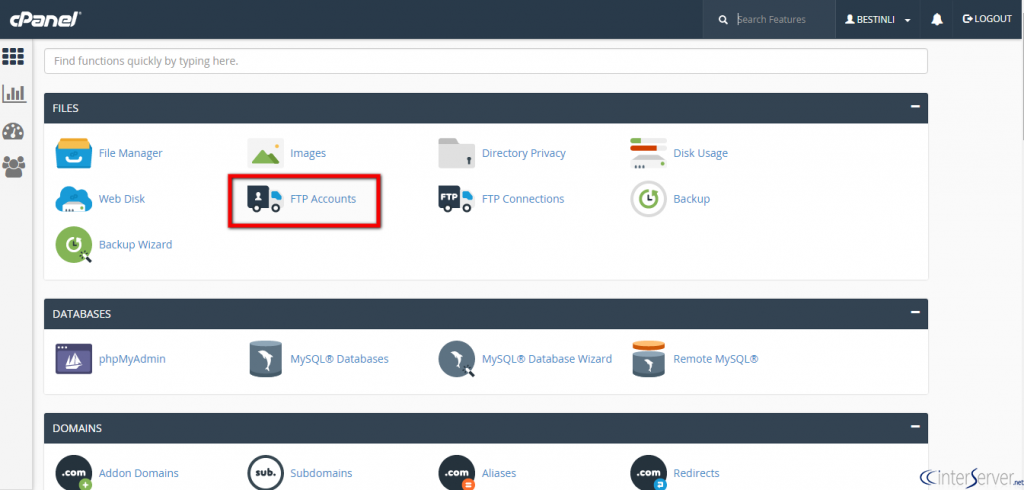1024x490 pixels.
Task: Open the Directory Privacy folder icon
Action: pos(456,154)
